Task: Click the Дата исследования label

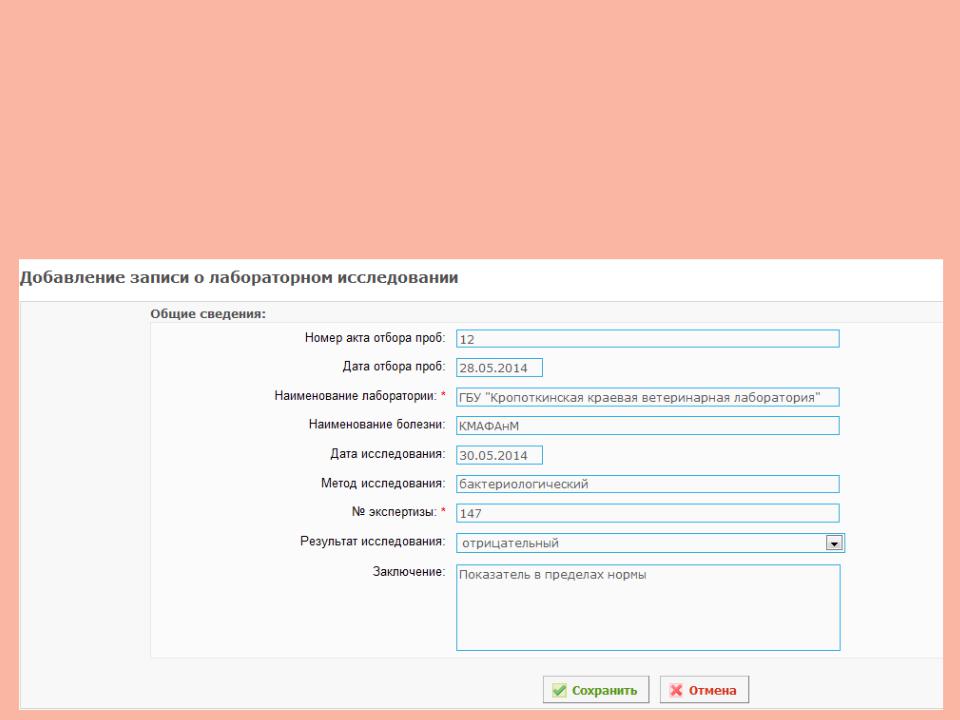Action: coord(388,454)
